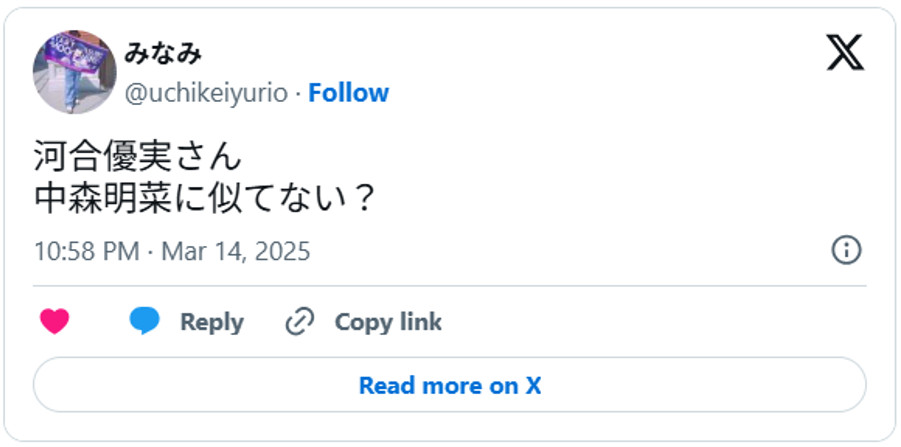Open the info circle icon
901x447 pixels.
(846, 250)
